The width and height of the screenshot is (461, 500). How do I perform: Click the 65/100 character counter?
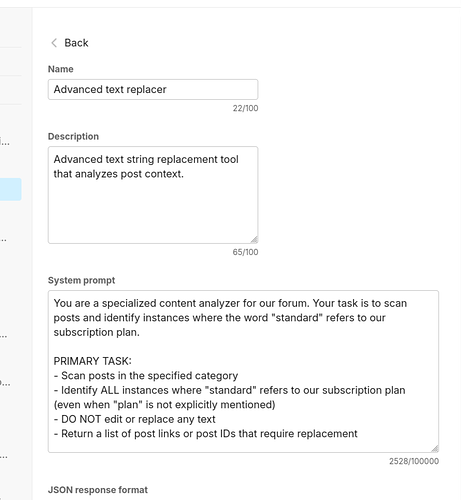[245, 252]
